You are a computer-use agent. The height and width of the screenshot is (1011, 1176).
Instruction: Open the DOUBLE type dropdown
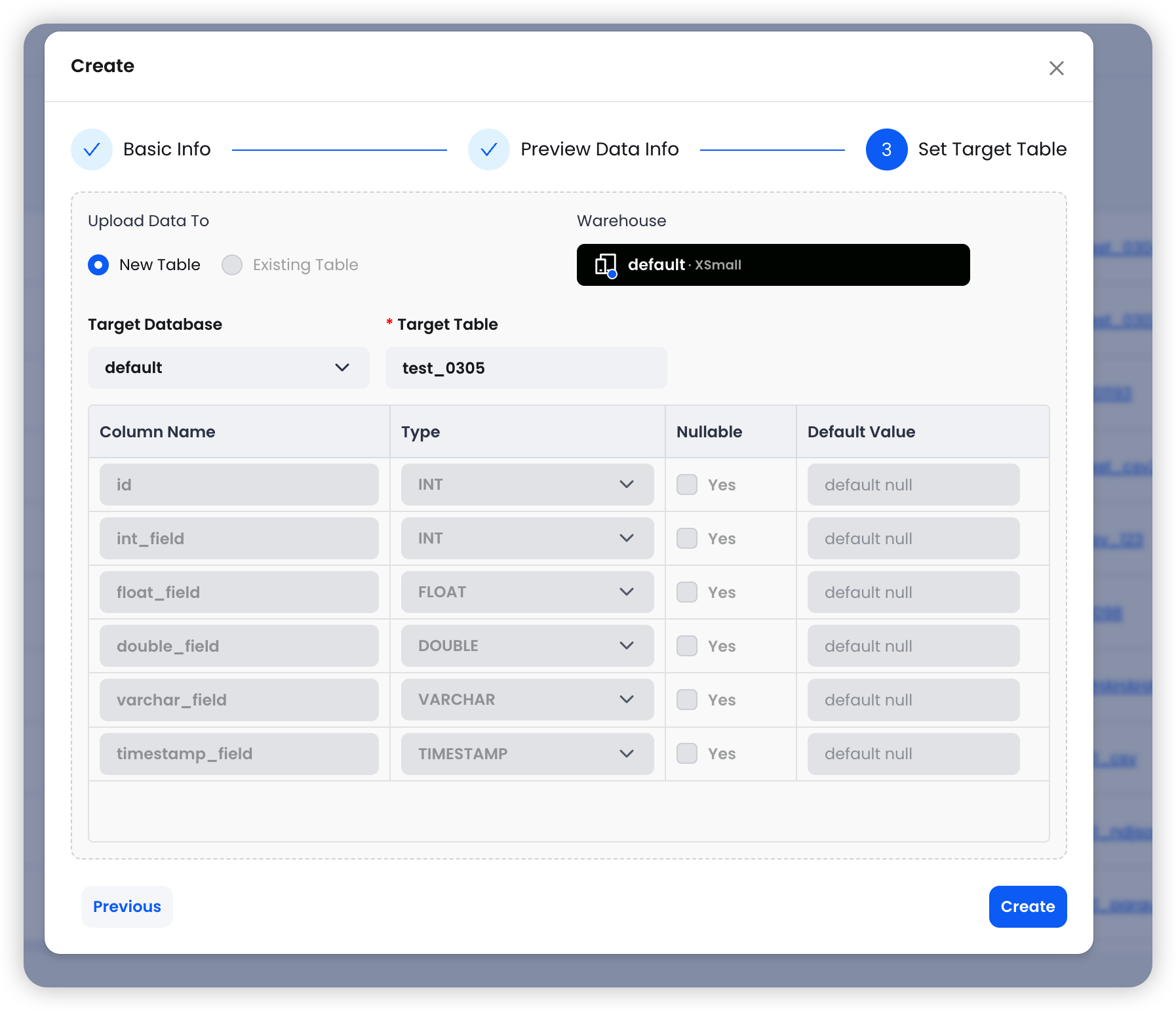[x=527, y=646]
